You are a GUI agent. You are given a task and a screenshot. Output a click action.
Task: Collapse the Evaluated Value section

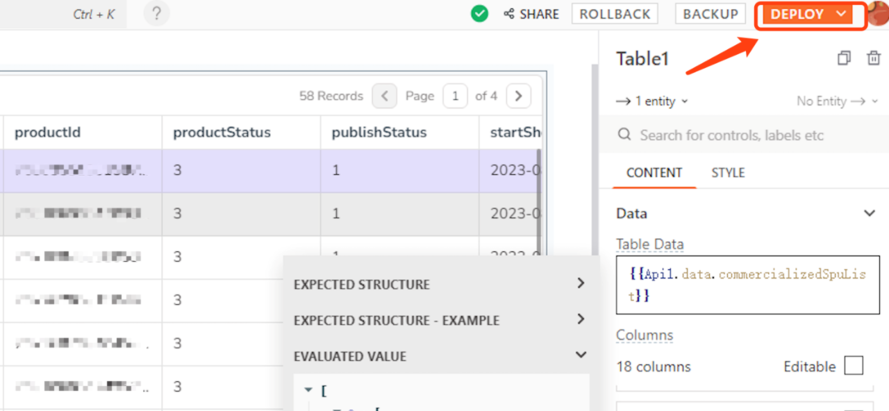[x=580, y=356]
